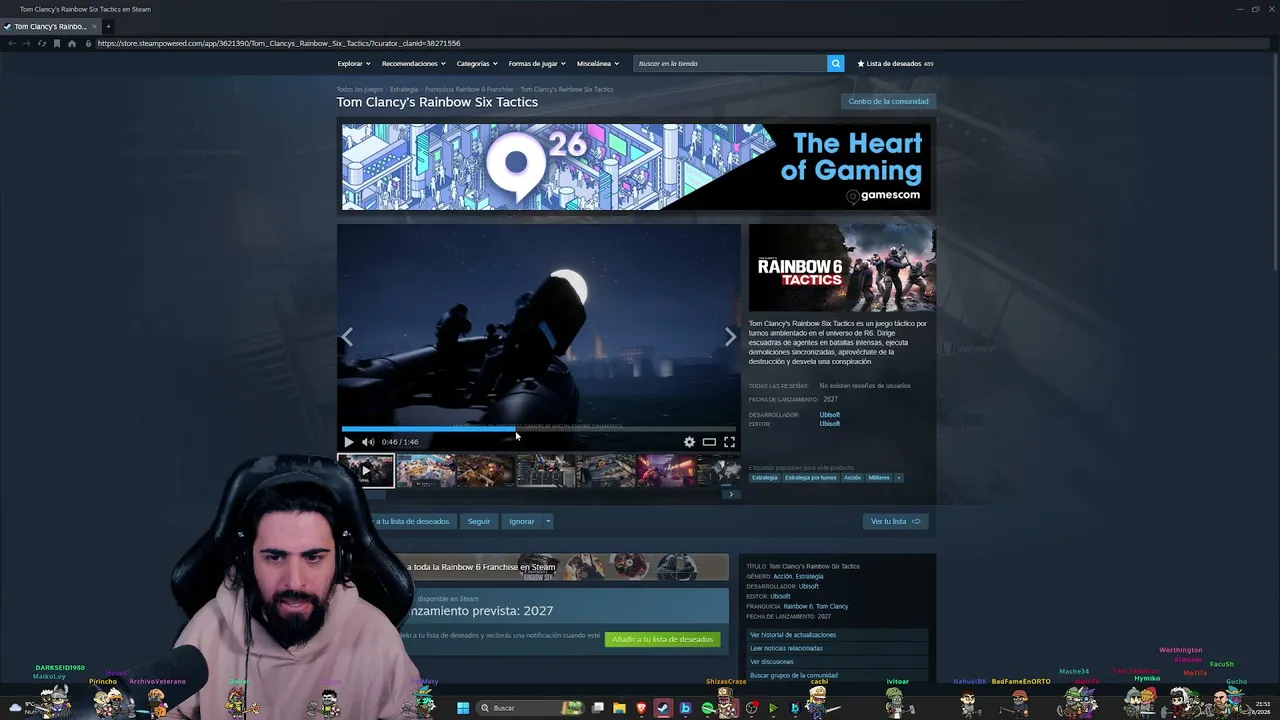Viewport: 1280px width, 720px height.
Task: Open the Explorar dropdown menu
Action: pos(354,63)
